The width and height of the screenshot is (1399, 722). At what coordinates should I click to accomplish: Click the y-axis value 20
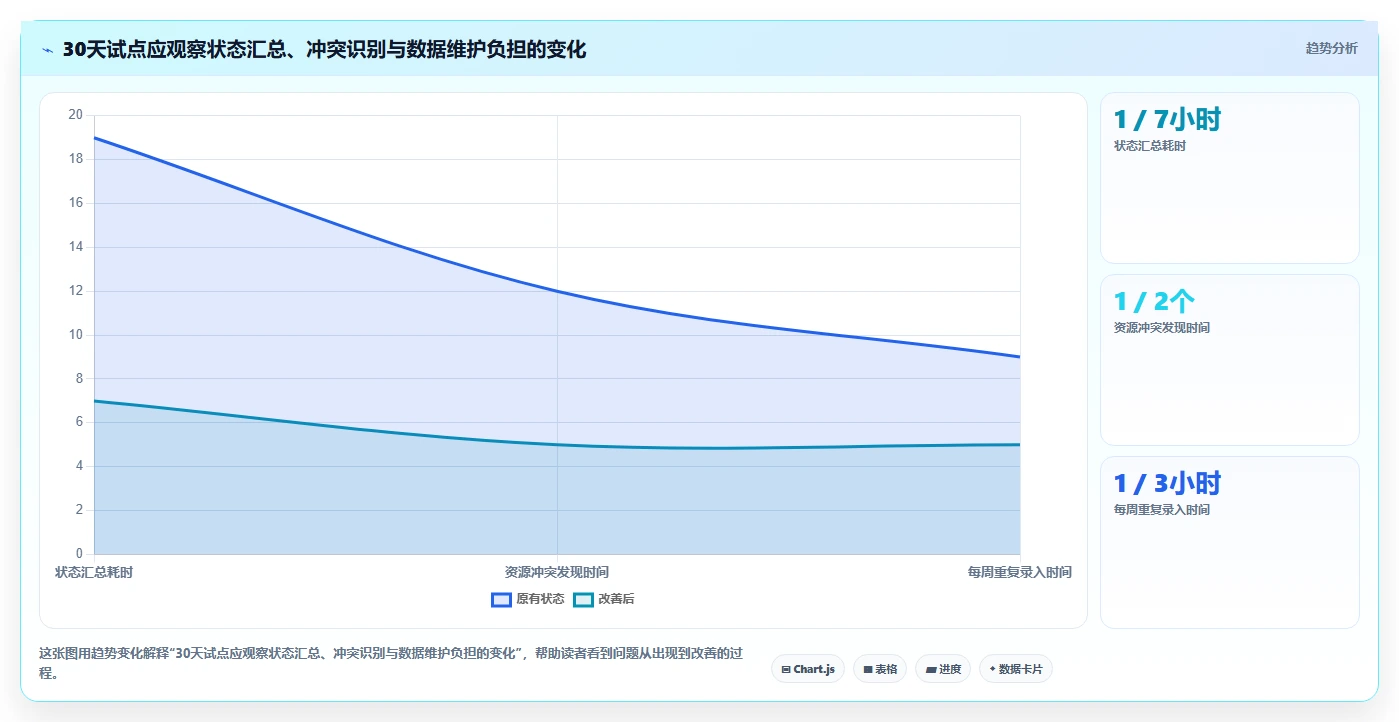75,115
